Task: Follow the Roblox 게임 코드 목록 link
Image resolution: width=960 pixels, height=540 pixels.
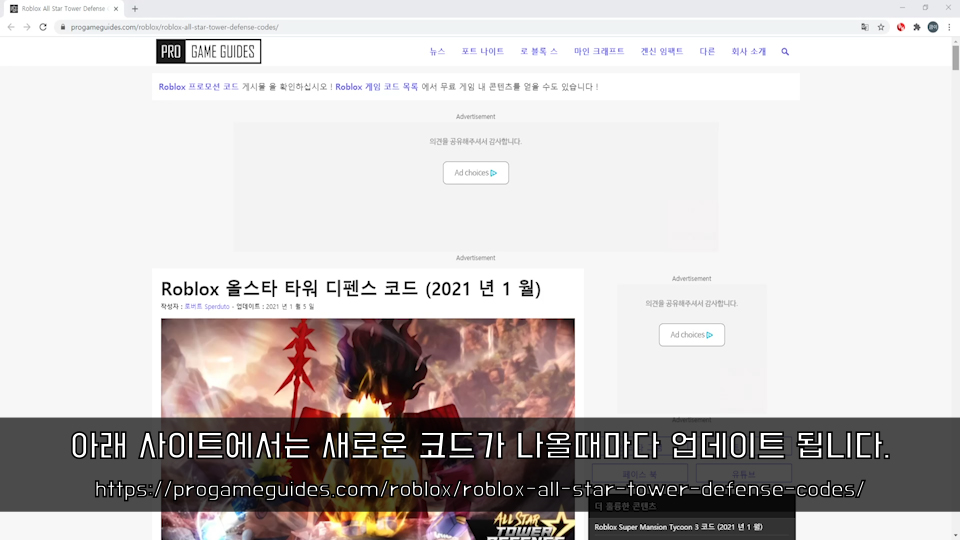Action: point(377,87)
